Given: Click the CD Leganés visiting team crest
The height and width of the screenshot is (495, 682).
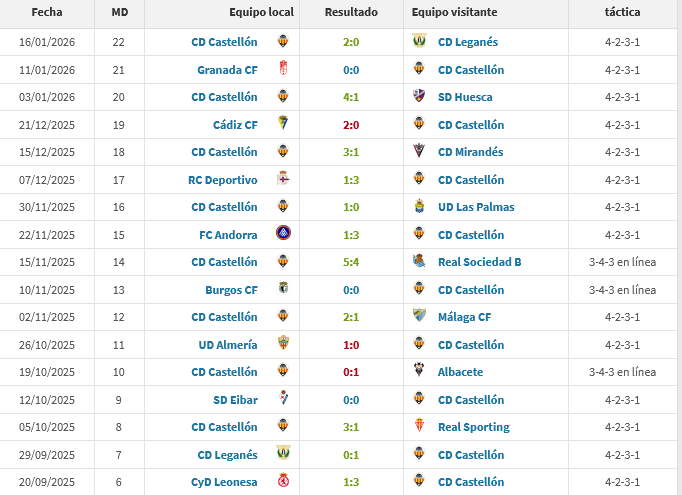Looking at the screenshot, I should [x=419, y=42].
